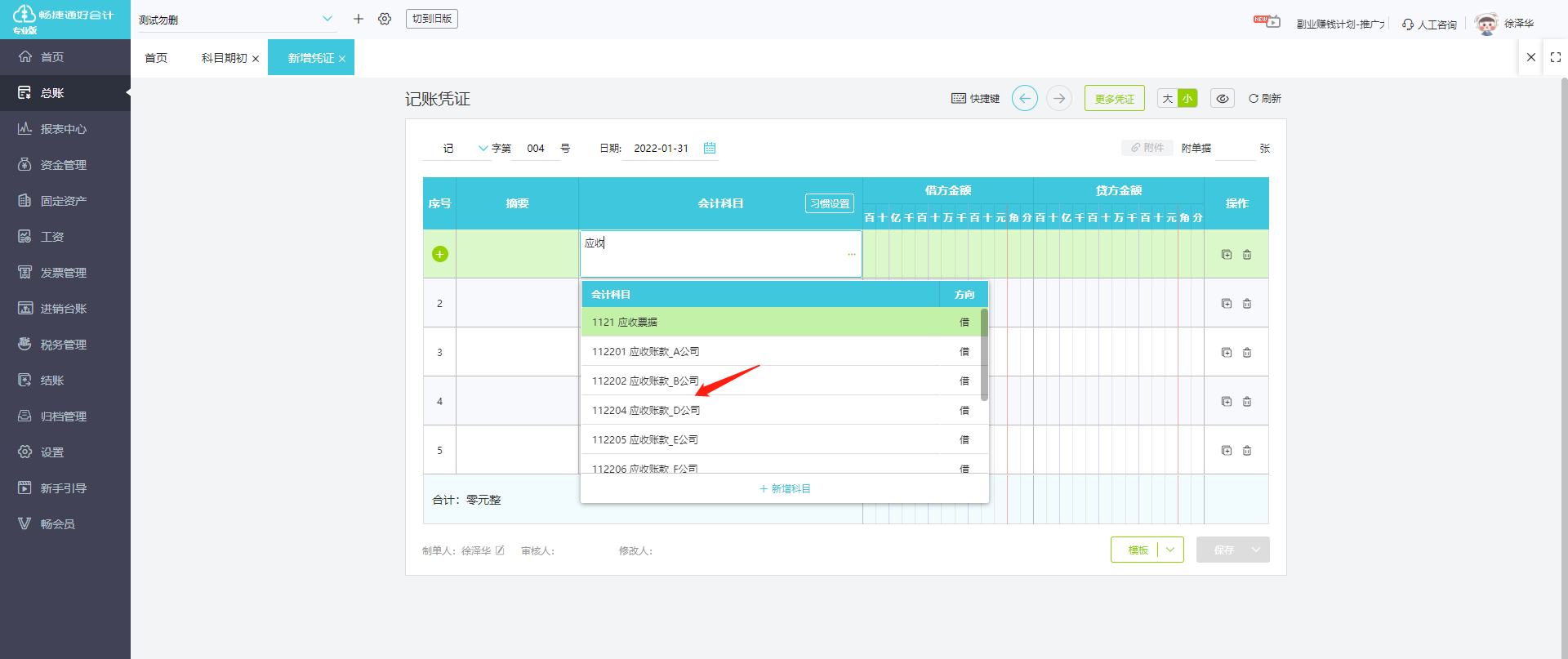The width and height of the screenshot is (1568, 659).
Task: Click the fullscreen expand icon
Action: [1556, 57]
